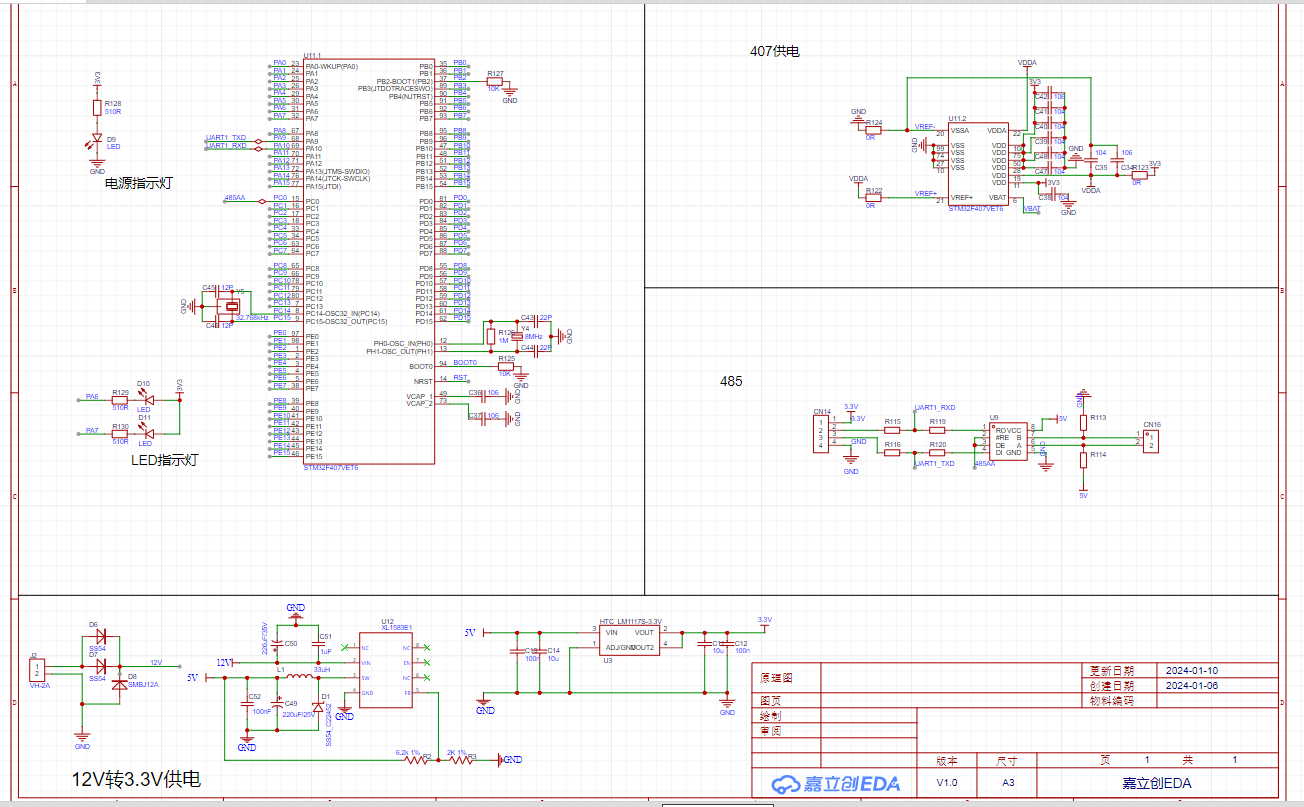Click the UART1_TXD net label near PA9
The image size is (1304, 807).
[x=226, y=137]
